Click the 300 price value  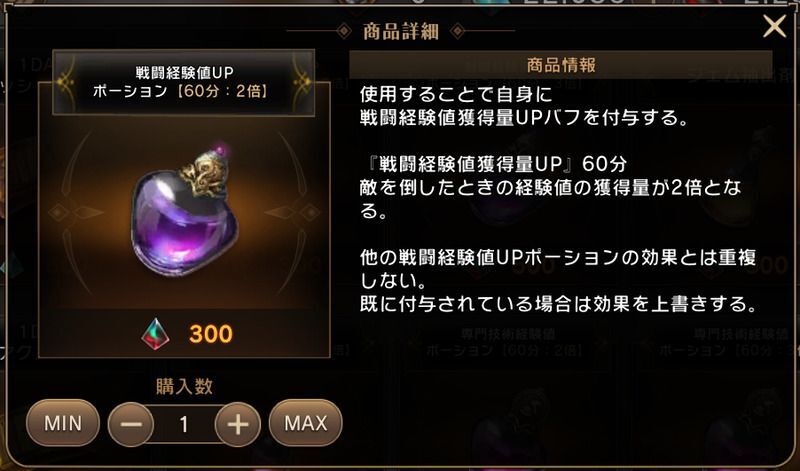211,334
